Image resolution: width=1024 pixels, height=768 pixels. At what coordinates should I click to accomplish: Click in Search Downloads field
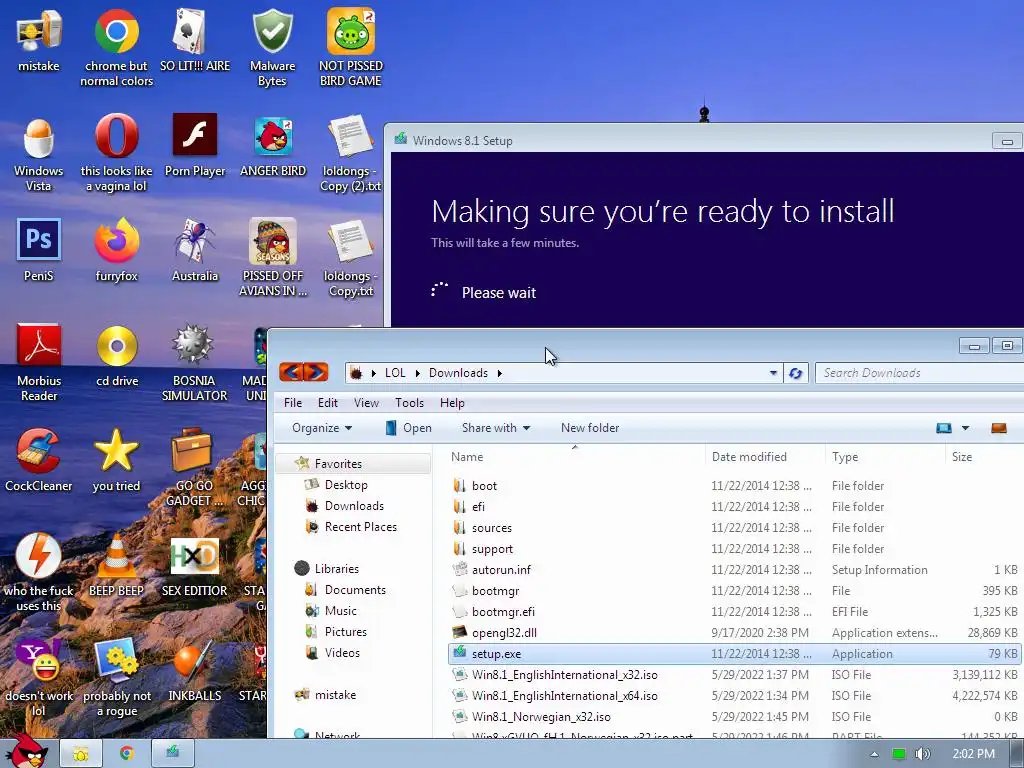click(920, 373)
